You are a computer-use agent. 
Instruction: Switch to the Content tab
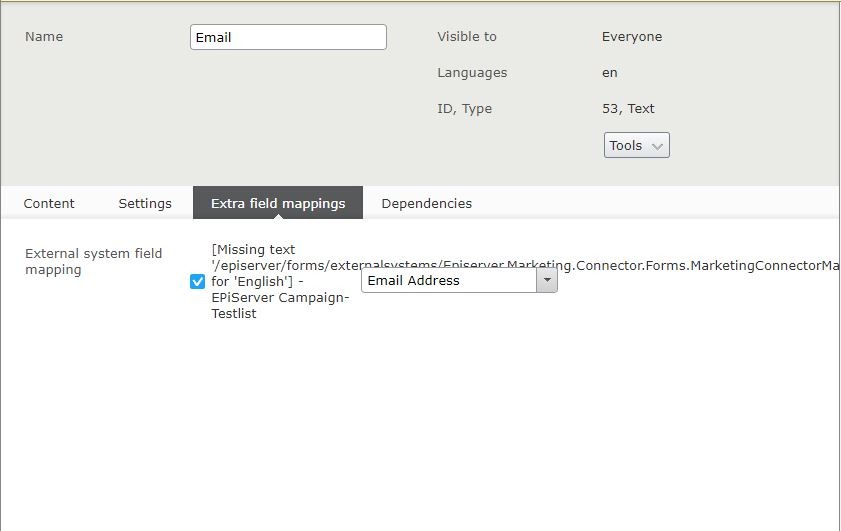tap(49, 203)
